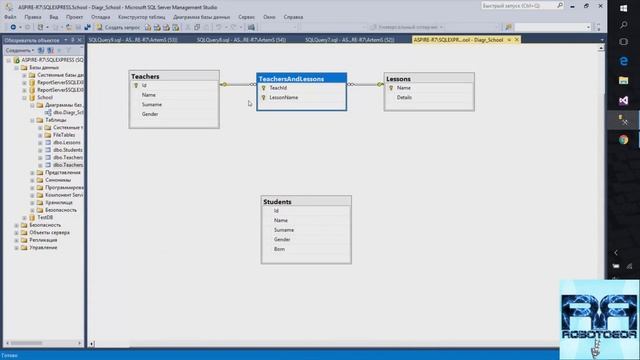Click the fourth query-type icon after Создать запрос
Screen dimensions: 640x360
coord(176,27)
